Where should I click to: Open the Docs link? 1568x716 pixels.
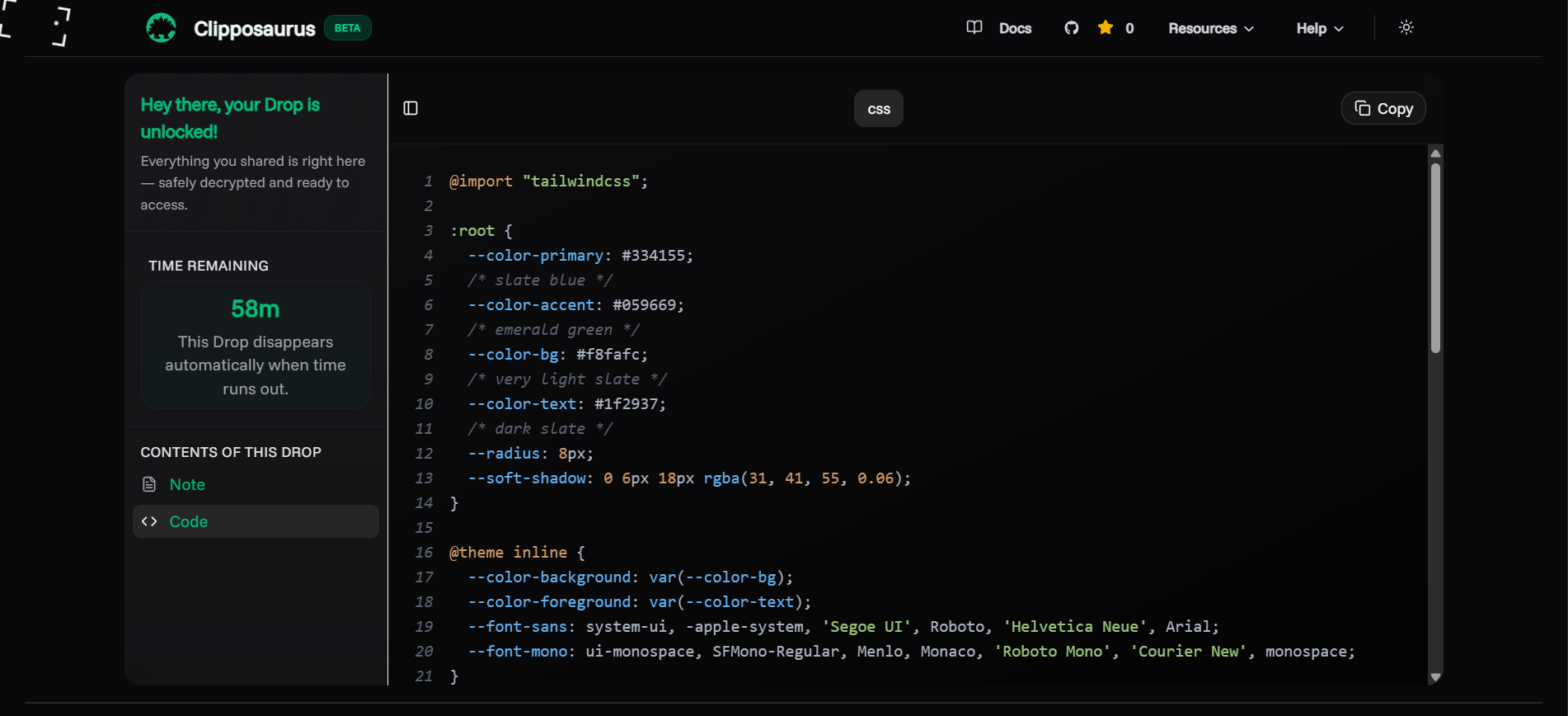coord(1015,28)
